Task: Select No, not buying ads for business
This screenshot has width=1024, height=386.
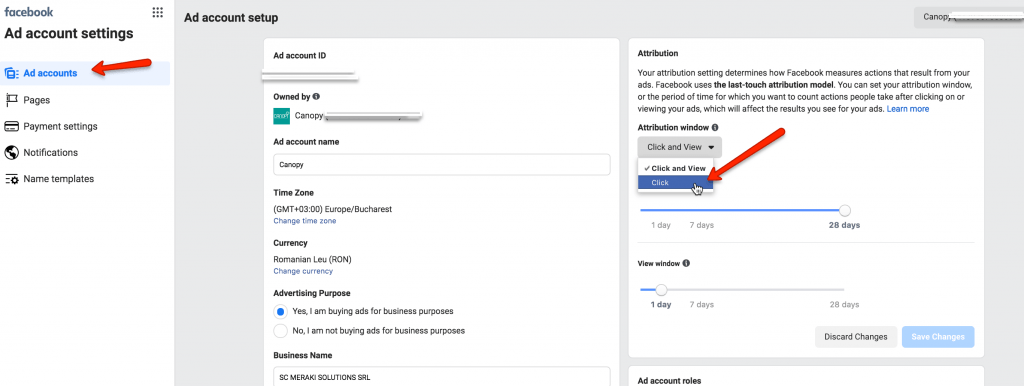Action: click(281, 330)
